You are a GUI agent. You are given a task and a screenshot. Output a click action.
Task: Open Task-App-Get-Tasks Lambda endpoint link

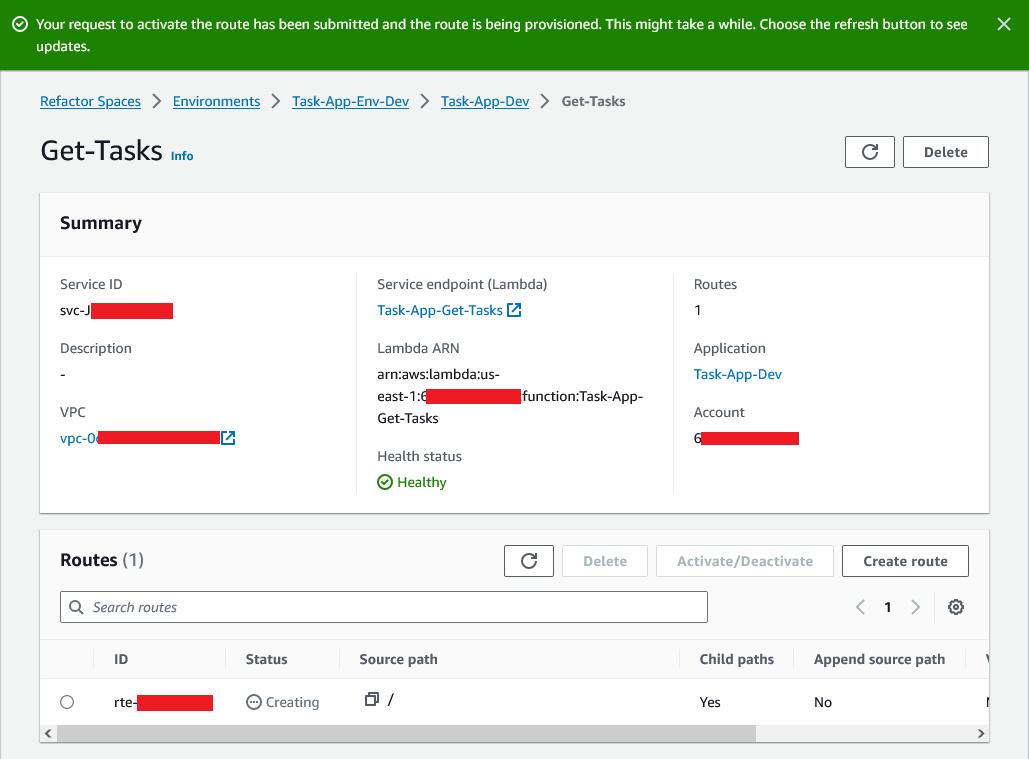pyautogui.click(x=440, y=310)
